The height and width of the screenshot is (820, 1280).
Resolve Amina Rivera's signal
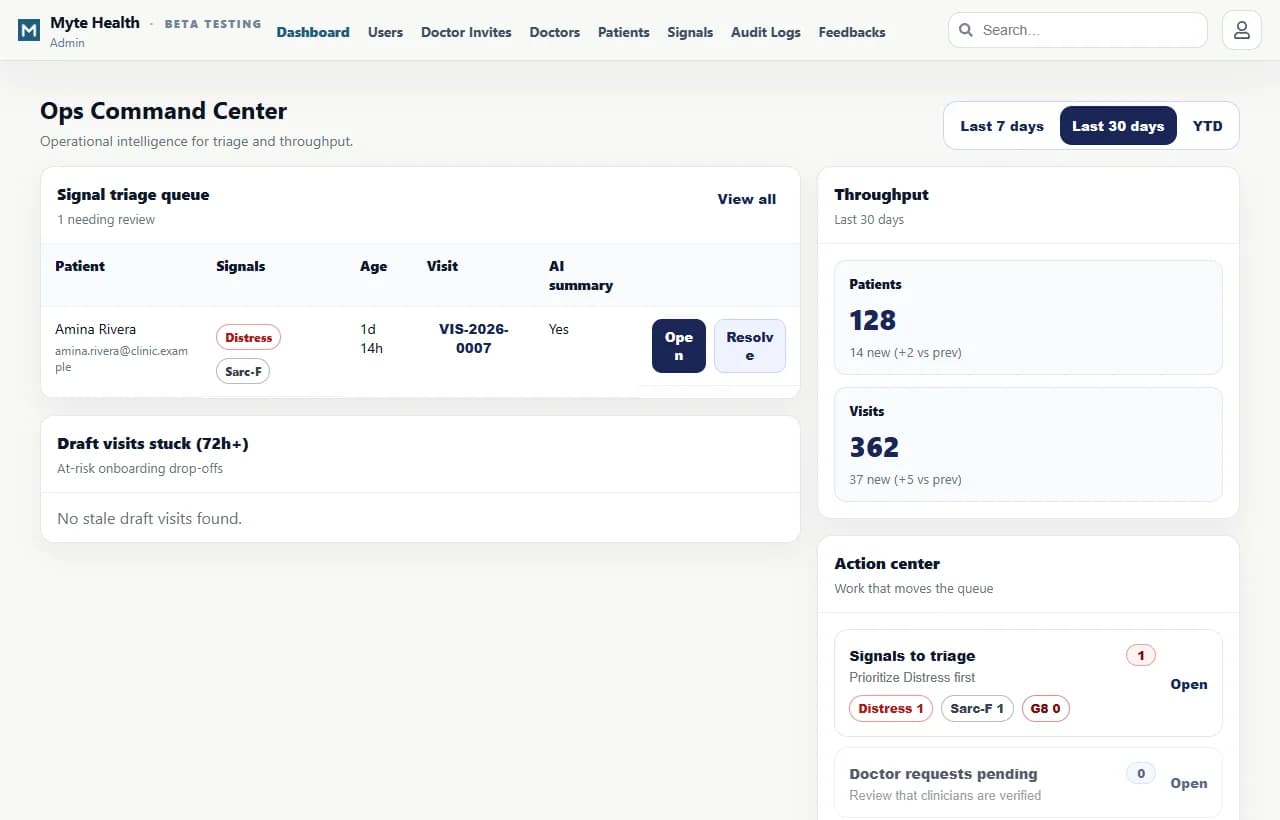pos(750,346)
